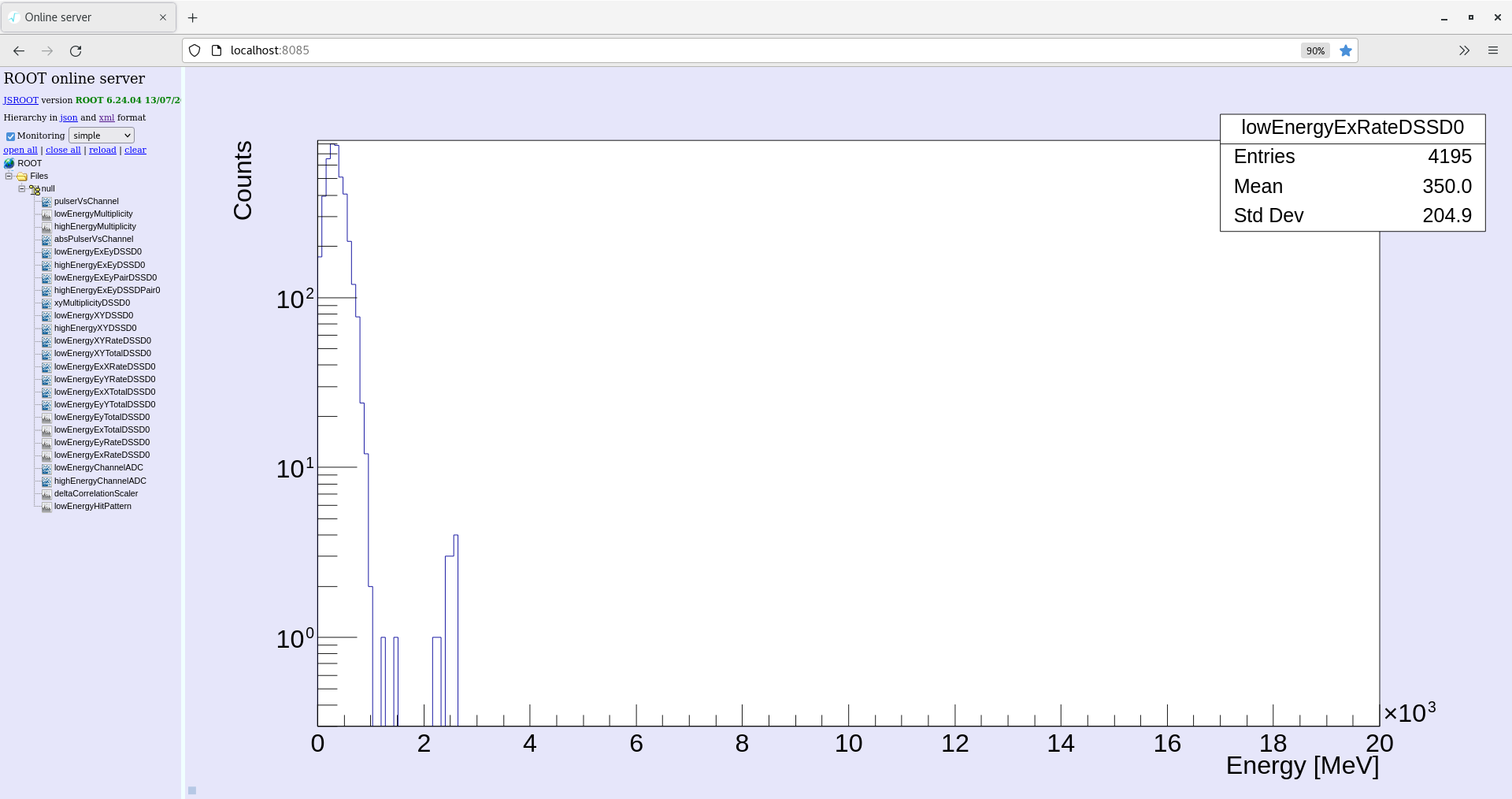
Task: Click the absPulserVsChannel histogram icon
Action: (x=46, y=240)
